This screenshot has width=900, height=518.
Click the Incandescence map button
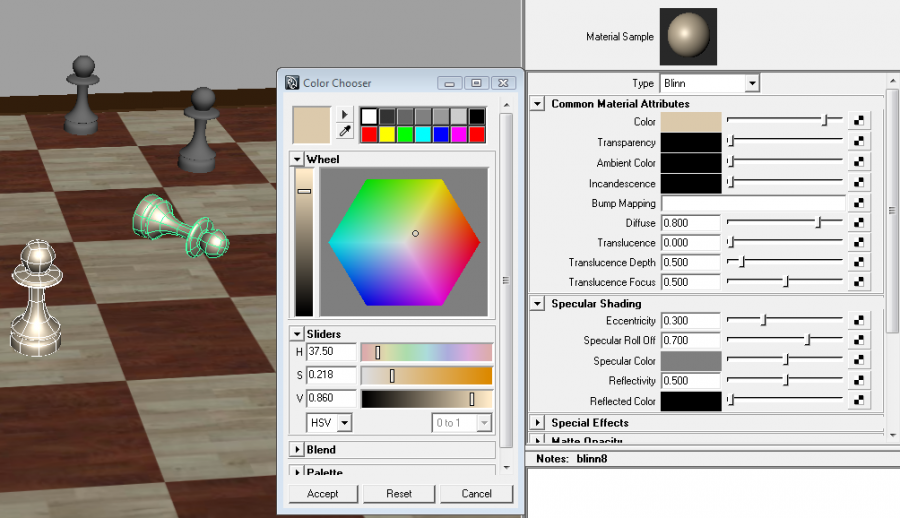[x=859, y=183]
